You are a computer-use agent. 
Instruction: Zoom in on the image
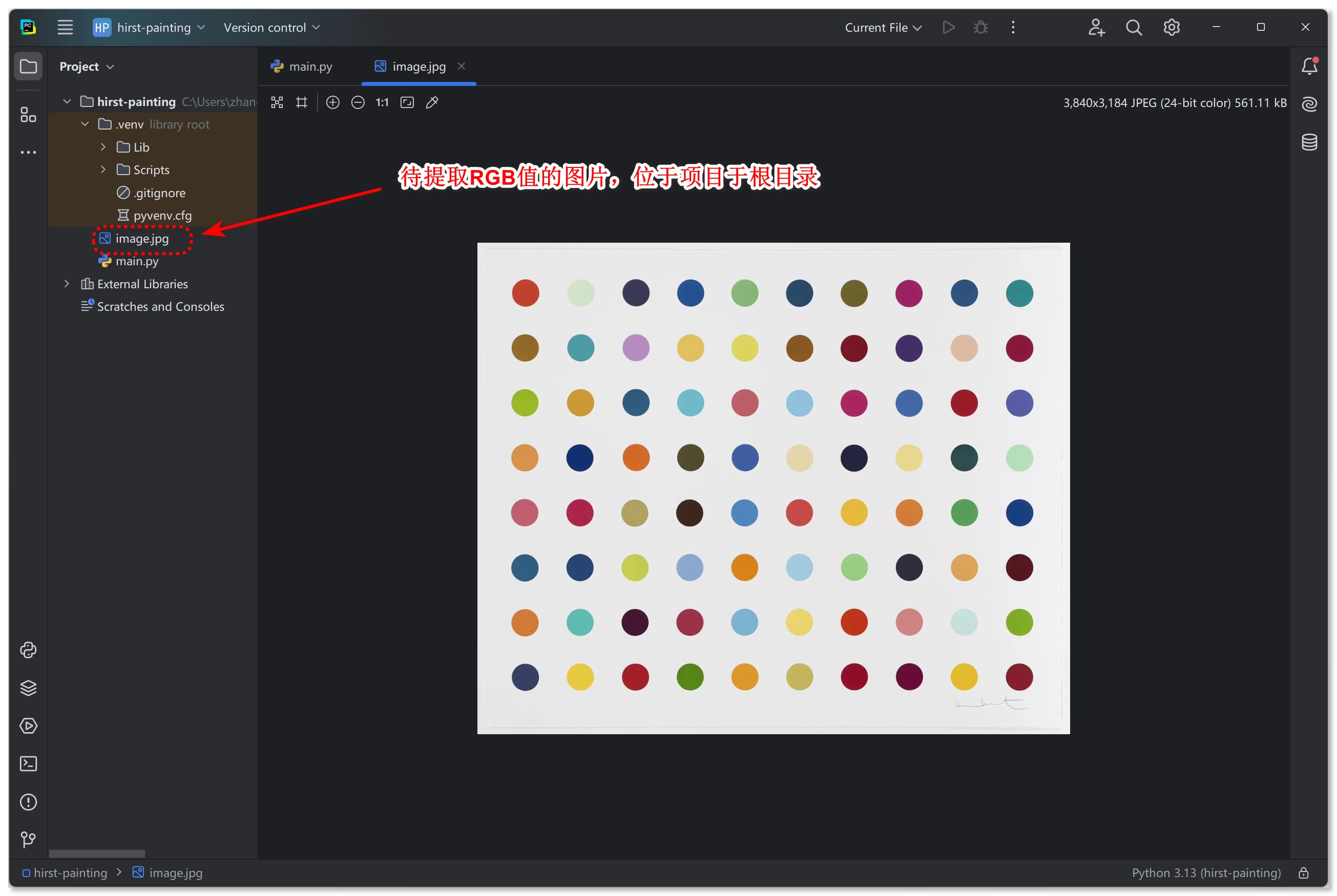pyautogui.click(x=332, y=102)
